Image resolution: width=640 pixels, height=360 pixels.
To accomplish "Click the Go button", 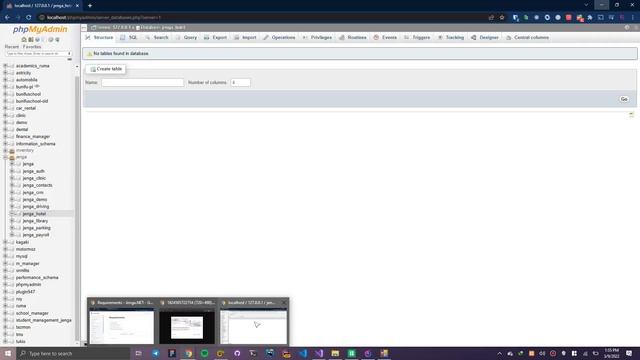I will pyautogui.click(x=624, y=99).
